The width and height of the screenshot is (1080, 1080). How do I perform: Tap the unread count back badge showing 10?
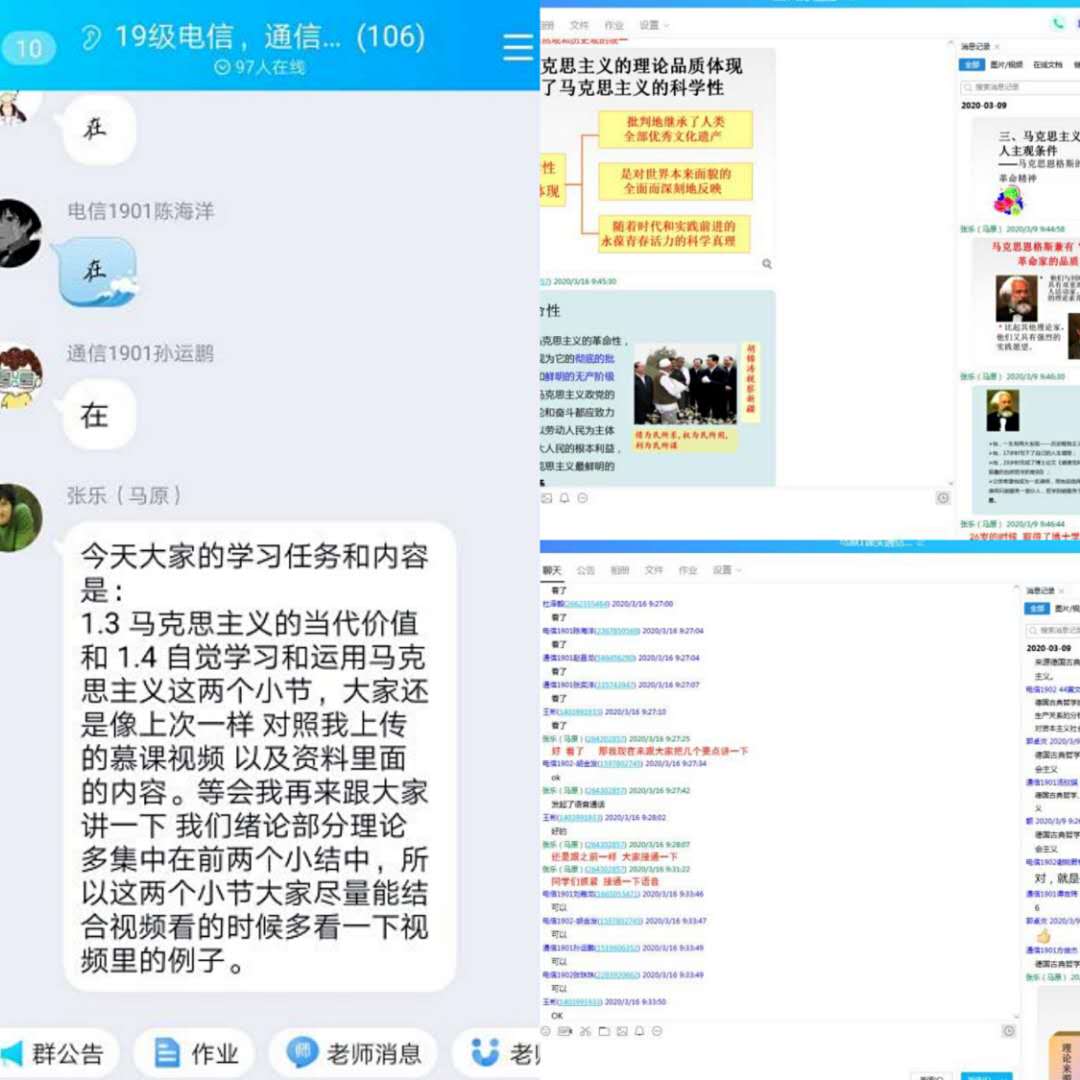(29, 48)
